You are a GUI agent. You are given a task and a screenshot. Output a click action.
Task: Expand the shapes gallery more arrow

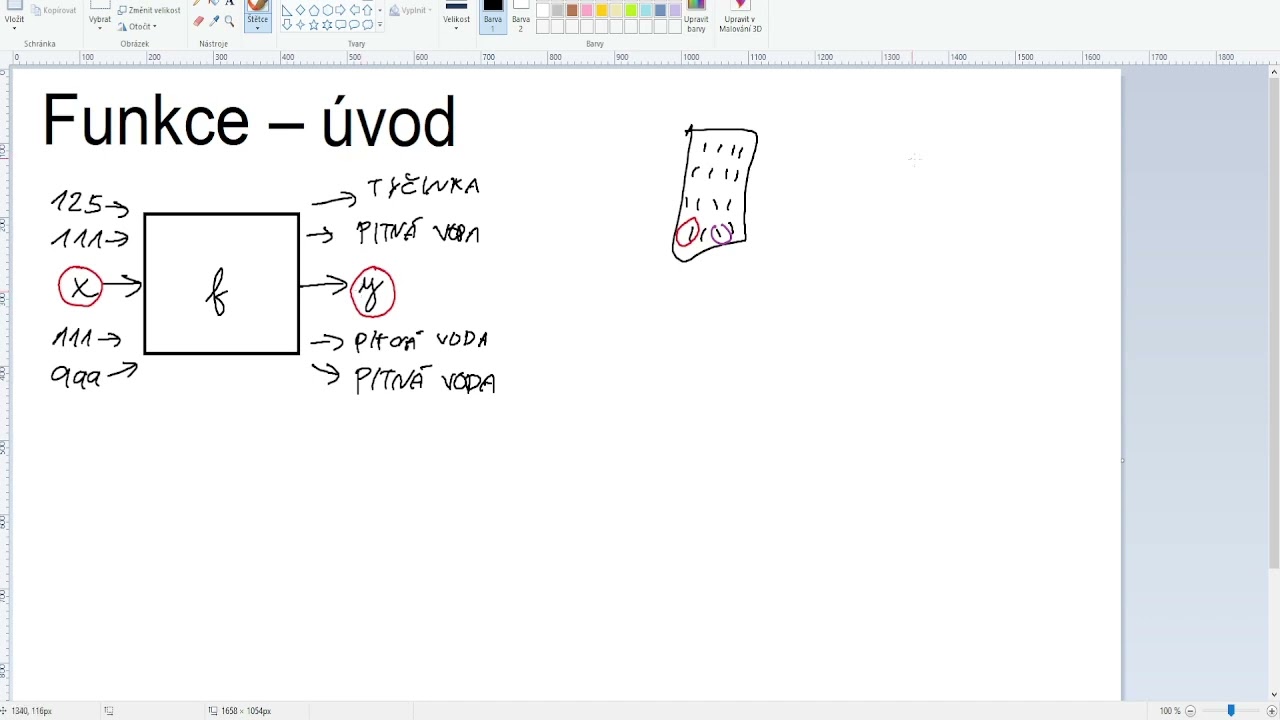pos(380,24)
